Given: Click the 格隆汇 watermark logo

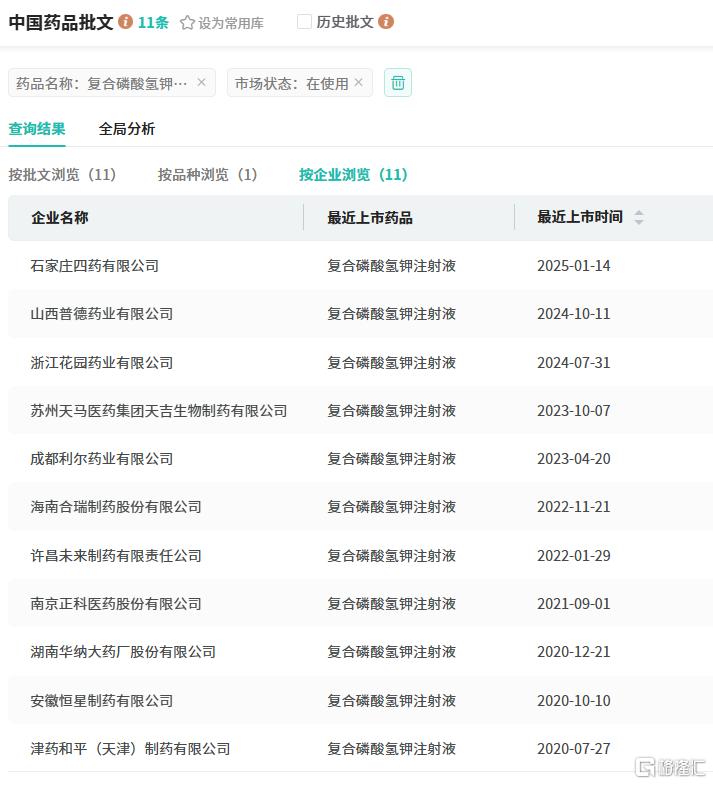Looking at the screenshot, I should coord(670,767).
